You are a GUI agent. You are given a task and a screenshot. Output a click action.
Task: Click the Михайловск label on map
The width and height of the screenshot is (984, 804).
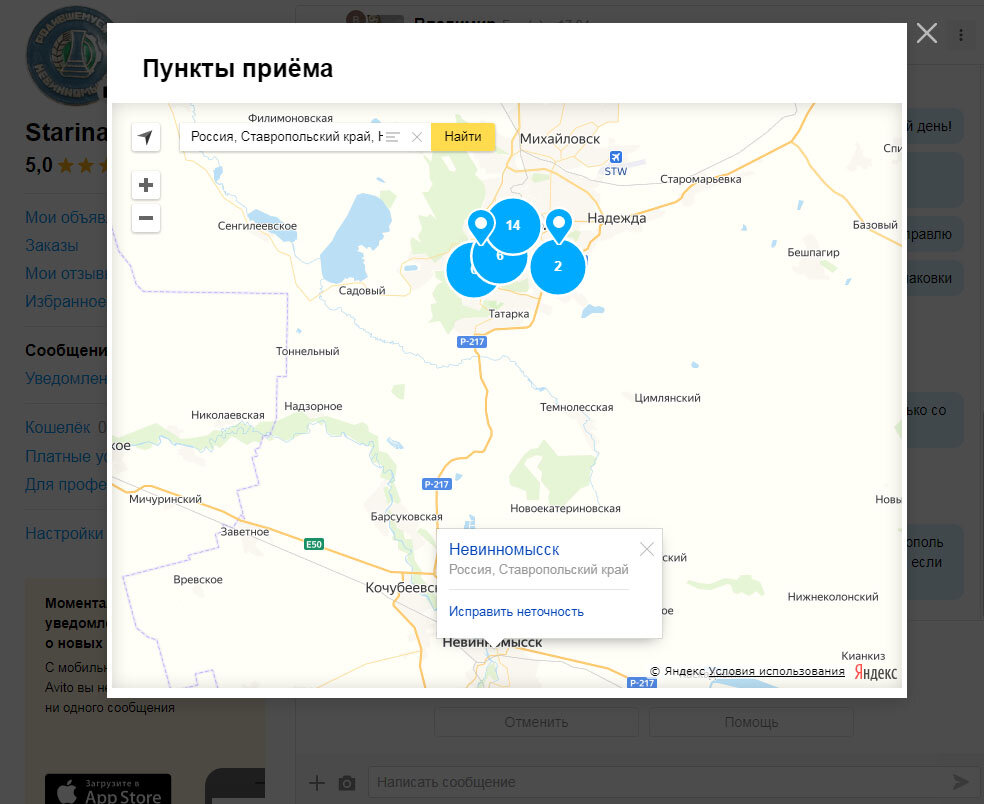click(x=560, y=139)
